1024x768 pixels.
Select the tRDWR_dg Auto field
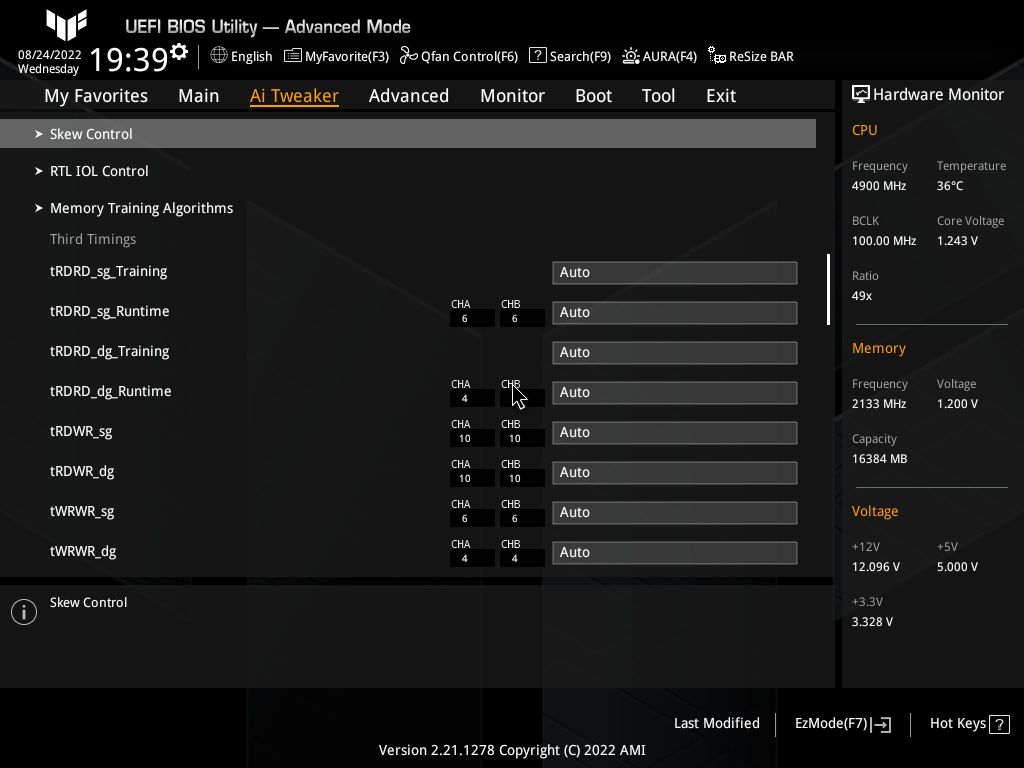675,472
